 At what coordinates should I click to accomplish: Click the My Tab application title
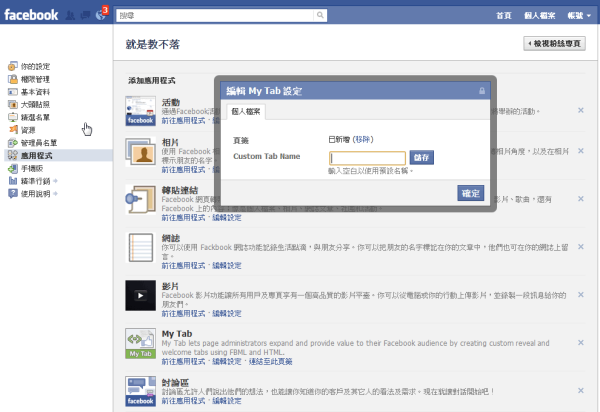click(x=177, y=334)
